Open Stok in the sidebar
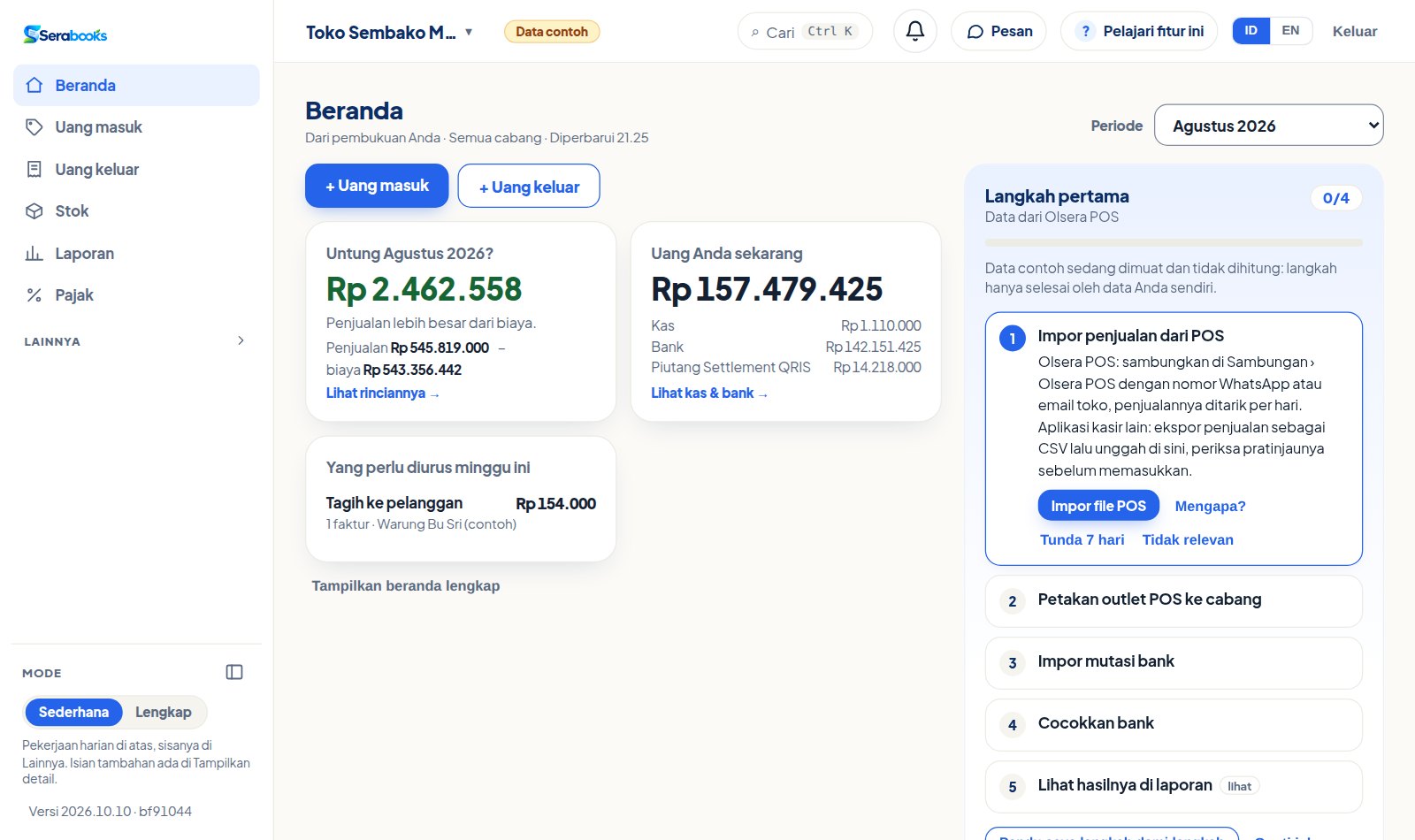The height and width of the screenshot is (840, 1415). 136,211
